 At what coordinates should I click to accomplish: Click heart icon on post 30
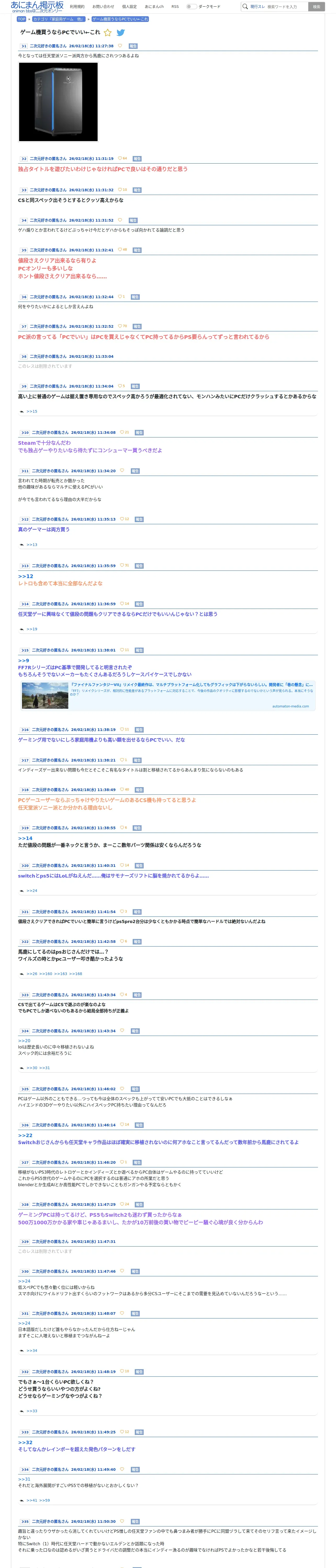click(x=122, y=1271)
